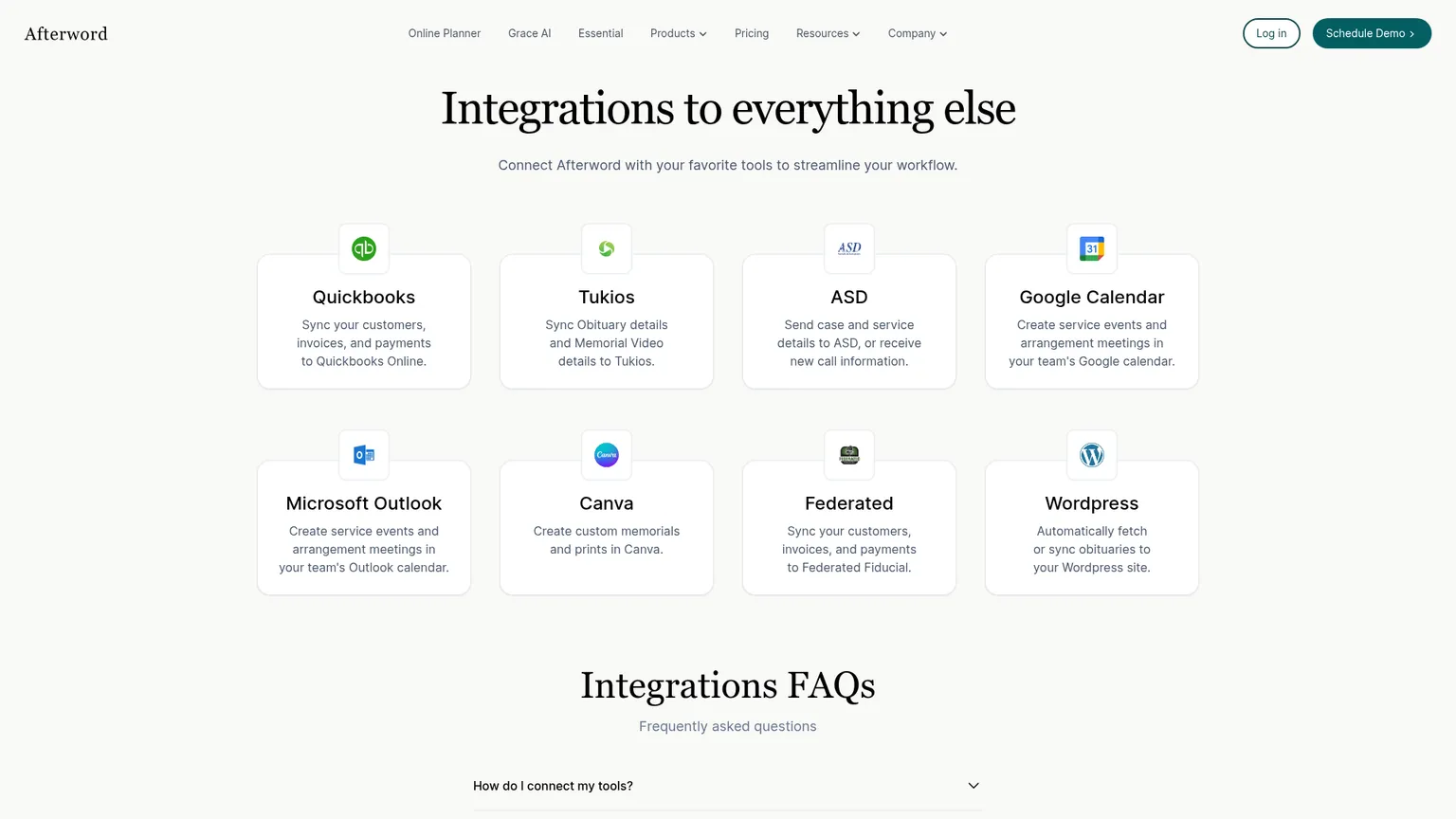
Task: Expand the Company dropdown
Action: [x=918, y=33]
